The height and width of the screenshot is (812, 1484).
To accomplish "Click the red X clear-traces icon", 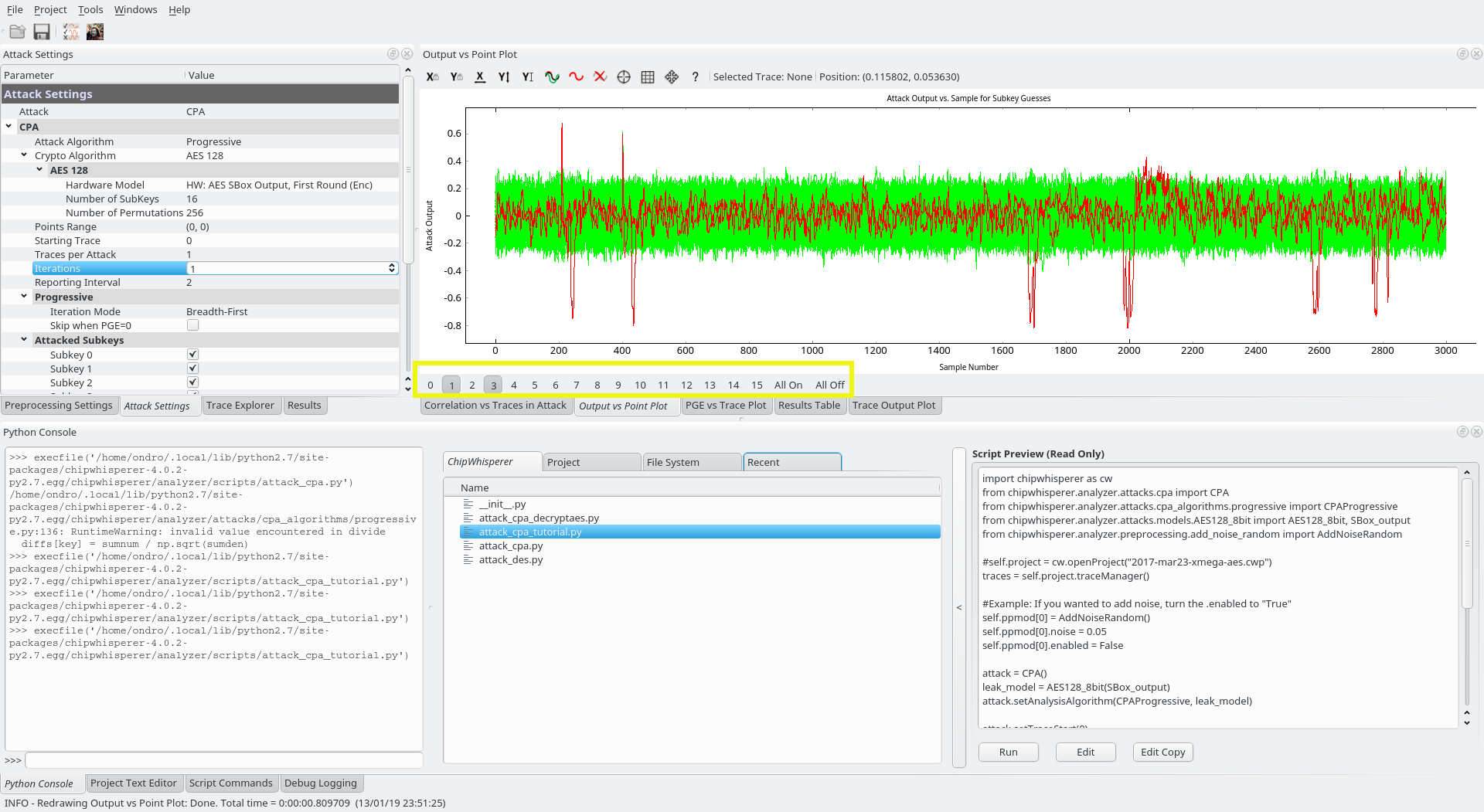I will click(x=600, y=76).
